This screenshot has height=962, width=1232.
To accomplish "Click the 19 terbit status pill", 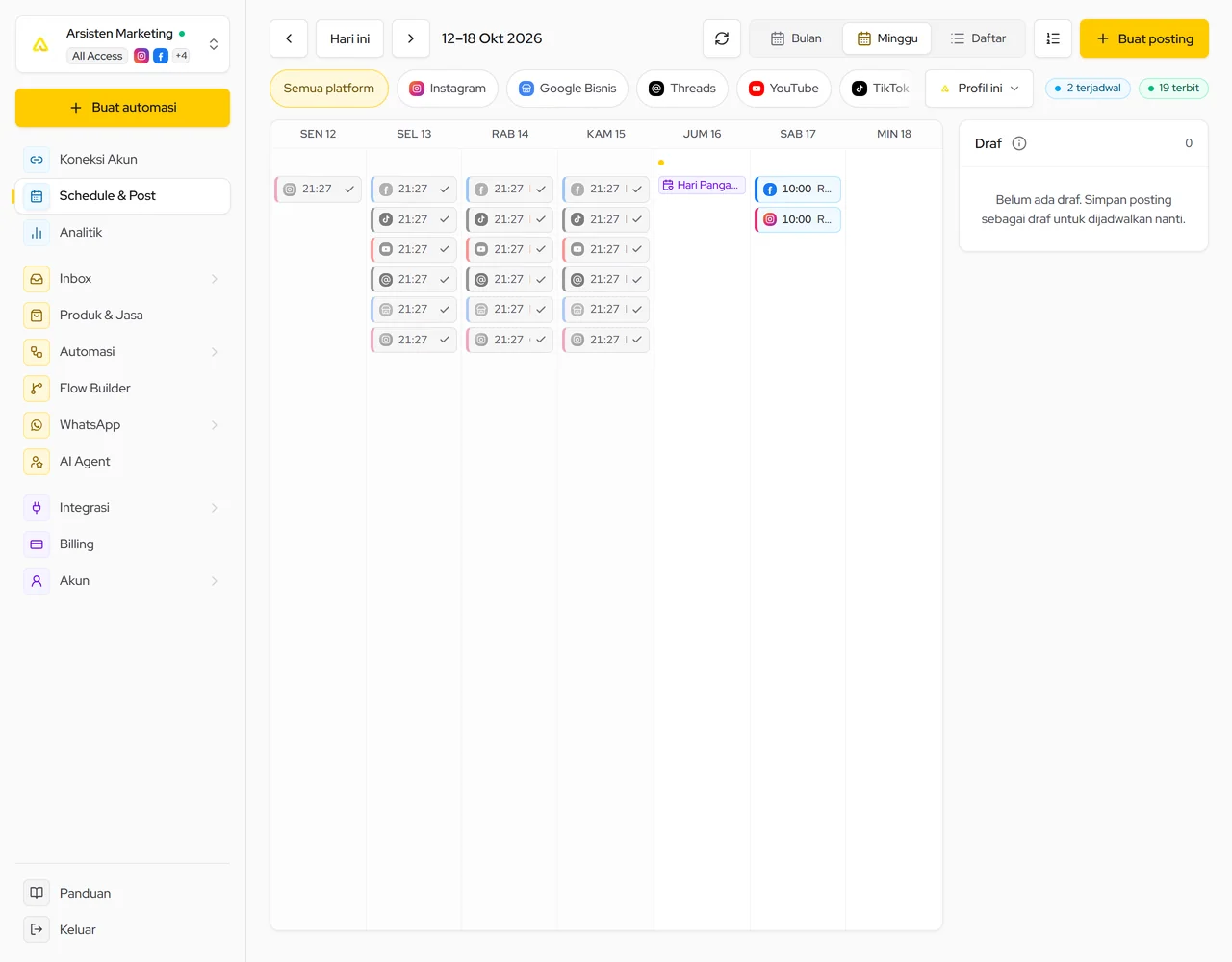I will tap(1173, 89).
